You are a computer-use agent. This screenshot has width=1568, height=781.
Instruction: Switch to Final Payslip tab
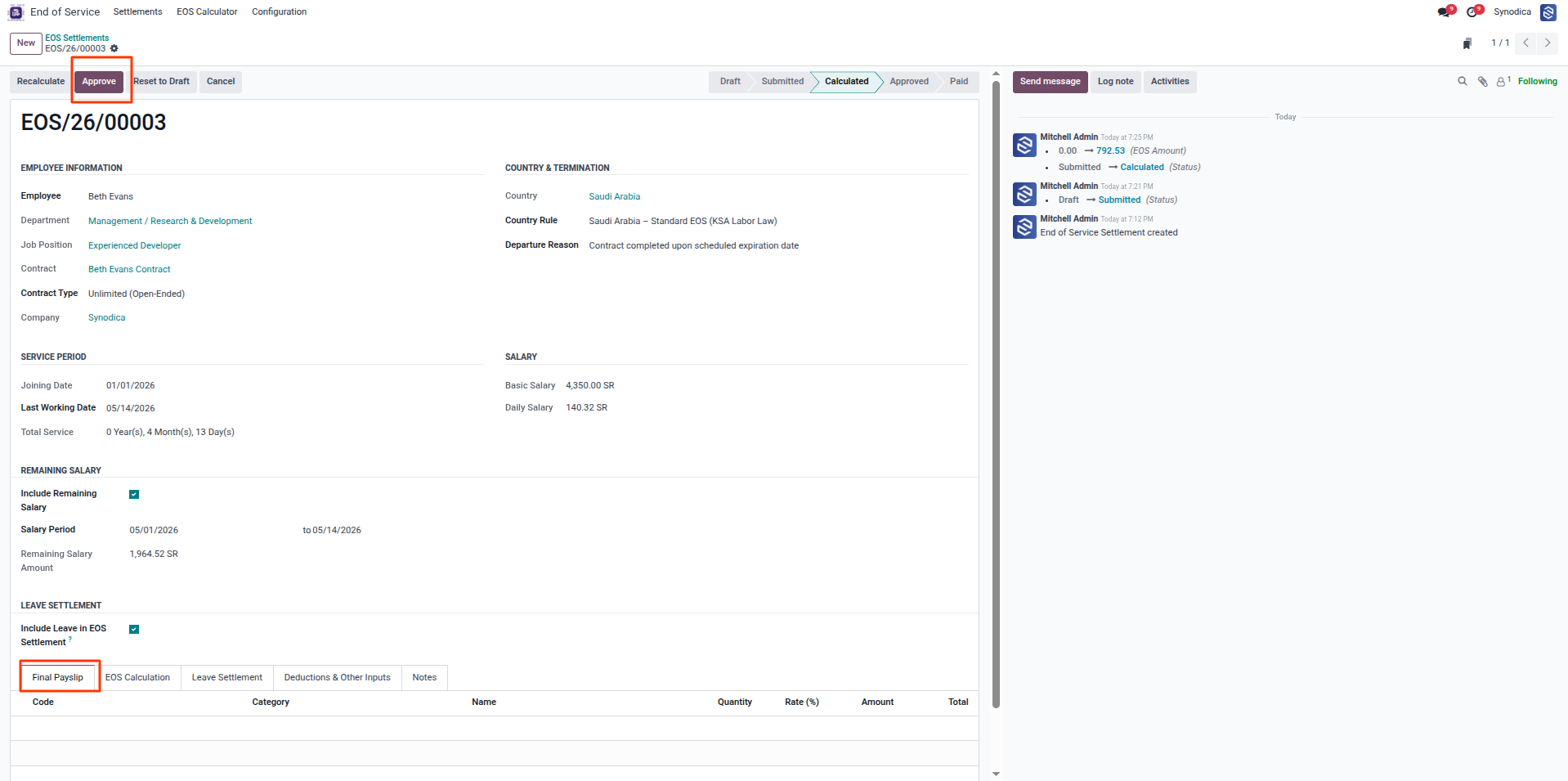(58, 677)
